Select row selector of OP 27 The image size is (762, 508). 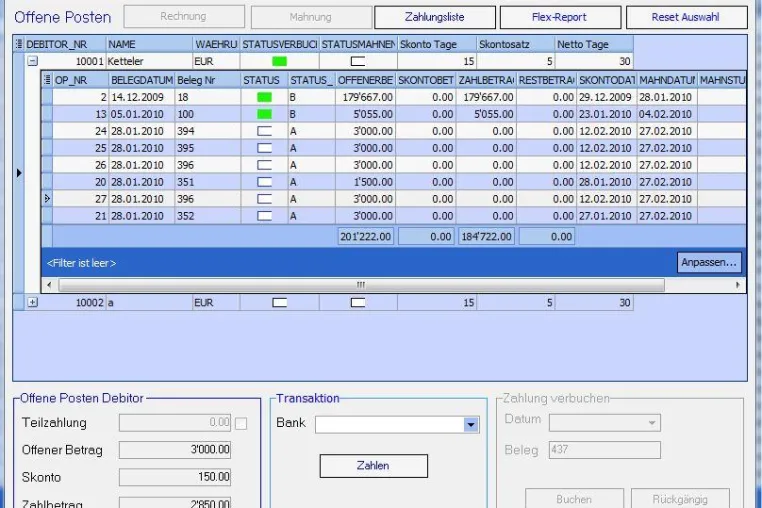(x=47, y=199)
